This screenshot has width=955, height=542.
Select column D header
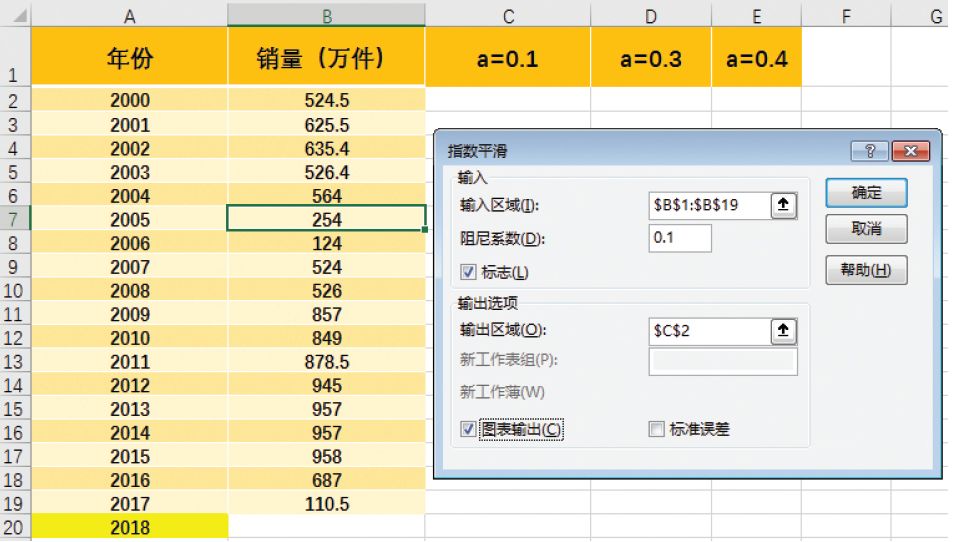coord(650,16)
